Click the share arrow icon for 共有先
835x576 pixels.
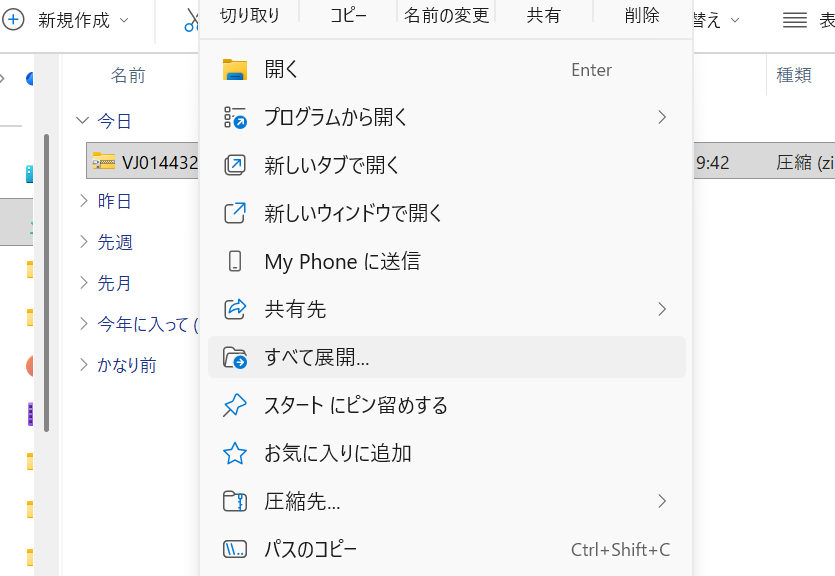point(235,309)
